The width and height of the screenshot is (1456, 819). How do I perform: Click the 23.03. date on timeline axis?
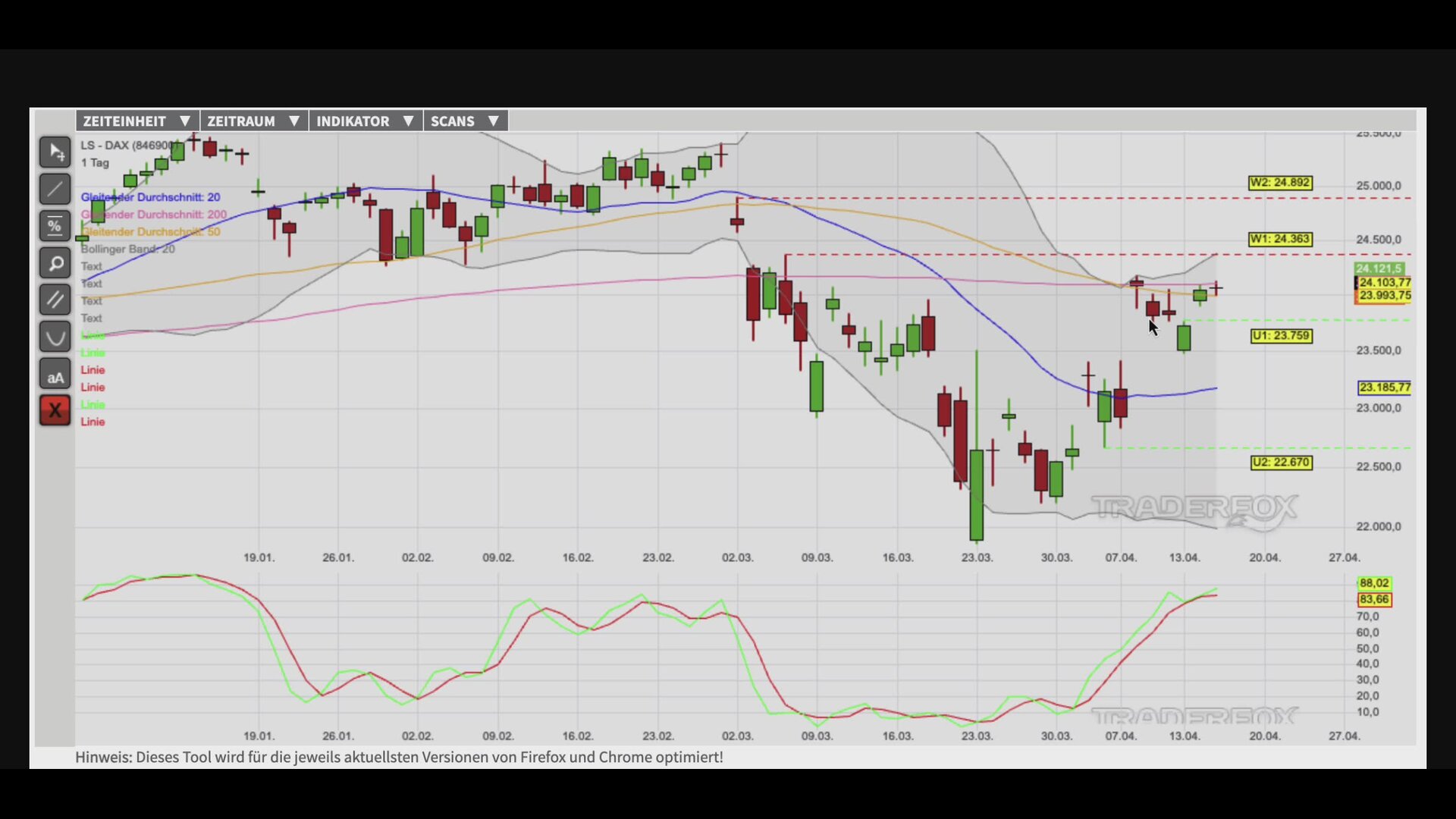click(x=976, y=557)
